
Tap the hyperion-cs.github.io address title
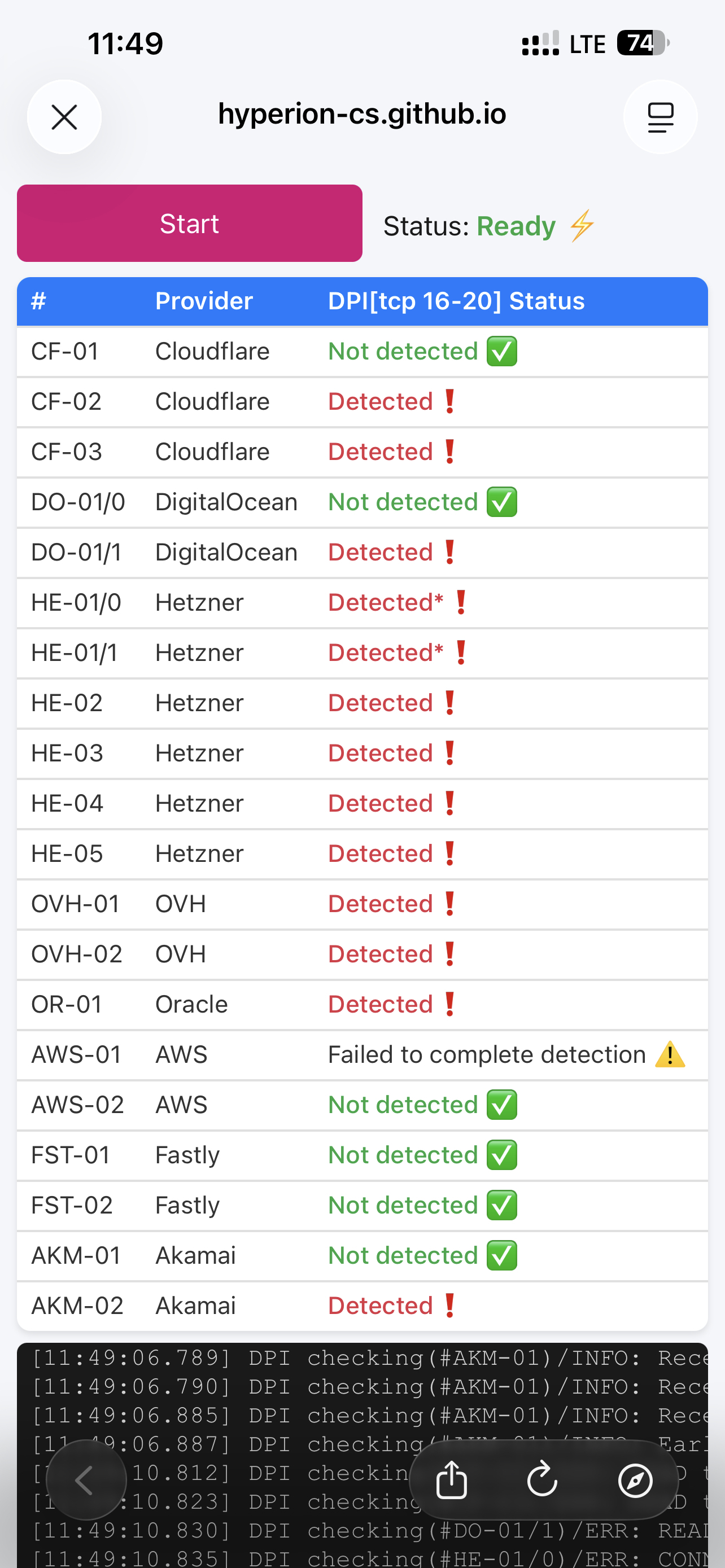361,114
